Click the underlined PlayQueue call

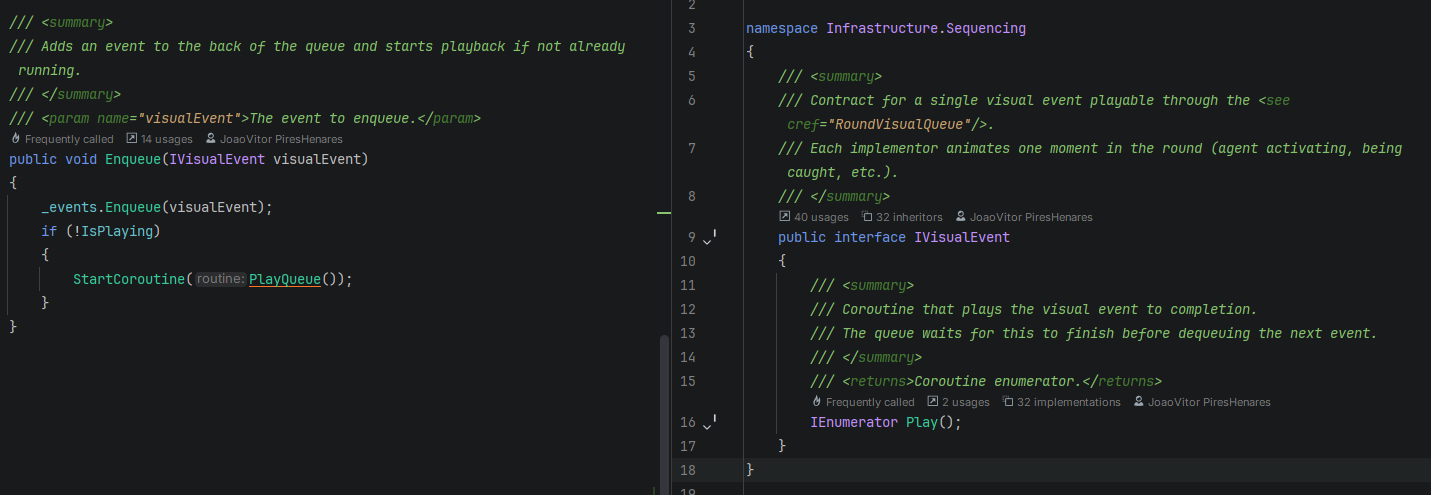click(x=285, y=279)
